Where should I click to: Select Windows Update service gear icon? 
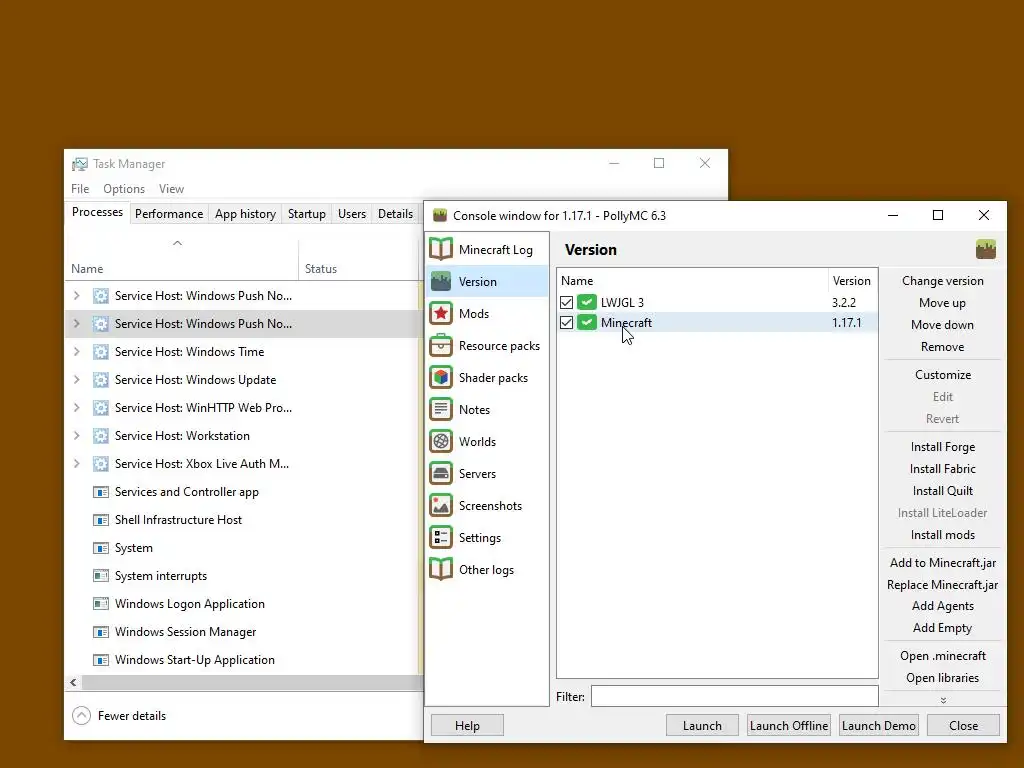click(101, 380)
